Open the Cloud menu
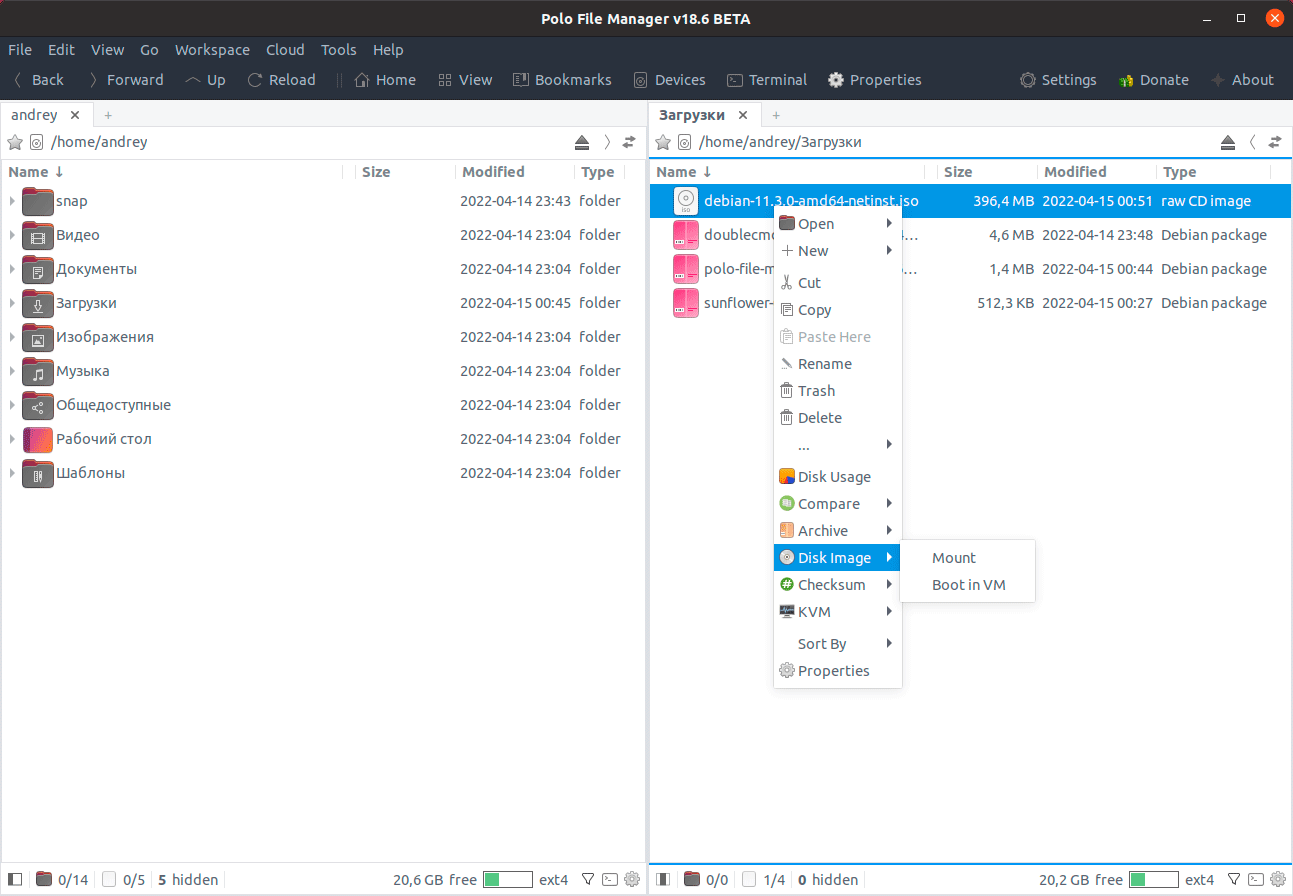The height and width of the screenshot is (896, 1293). coord(285,50)
